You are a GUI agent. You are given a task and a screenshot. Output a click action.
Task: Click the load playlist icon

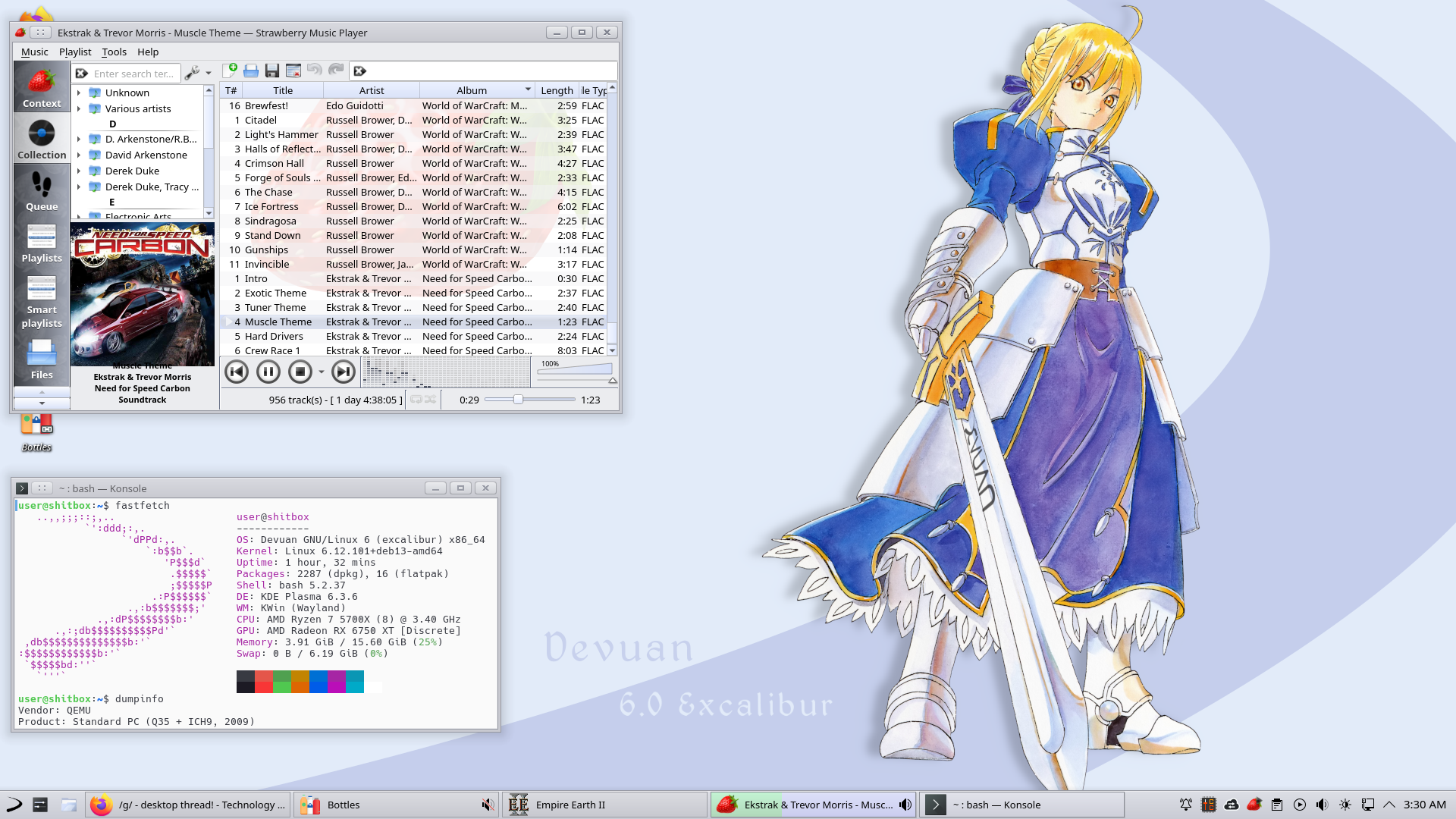pos(251,71)
